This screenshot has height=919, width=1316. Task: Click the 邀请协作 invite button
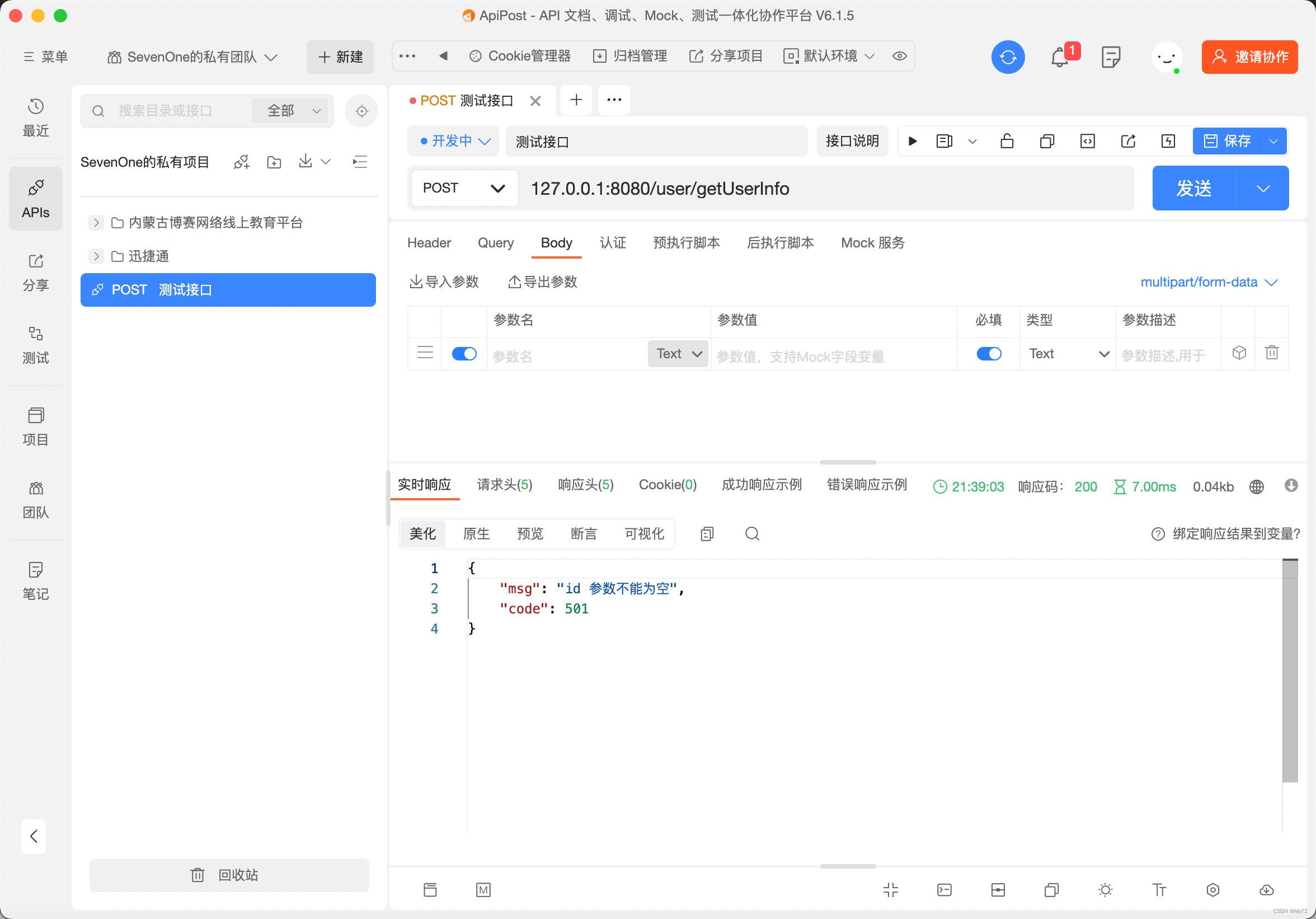pos(1249,57)
